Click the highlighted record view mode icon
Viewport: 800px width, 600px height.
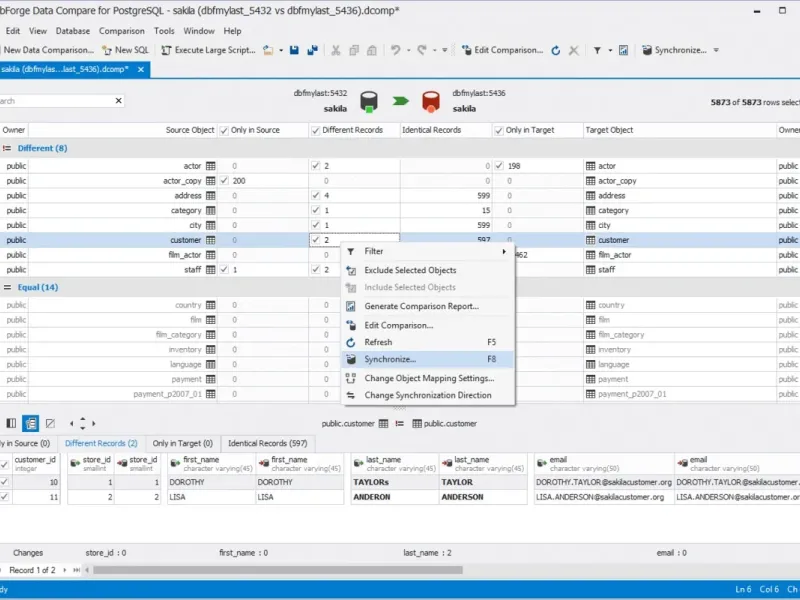[x=31, y=423]
